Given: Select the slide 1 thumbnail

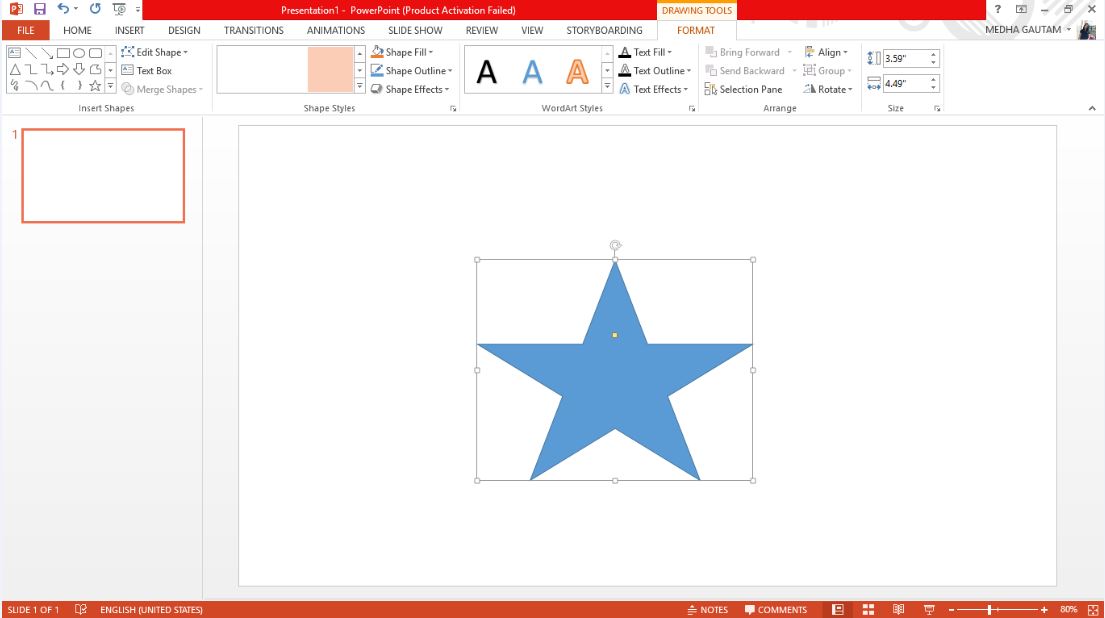Looking at the screenshot, I should 103,175.
